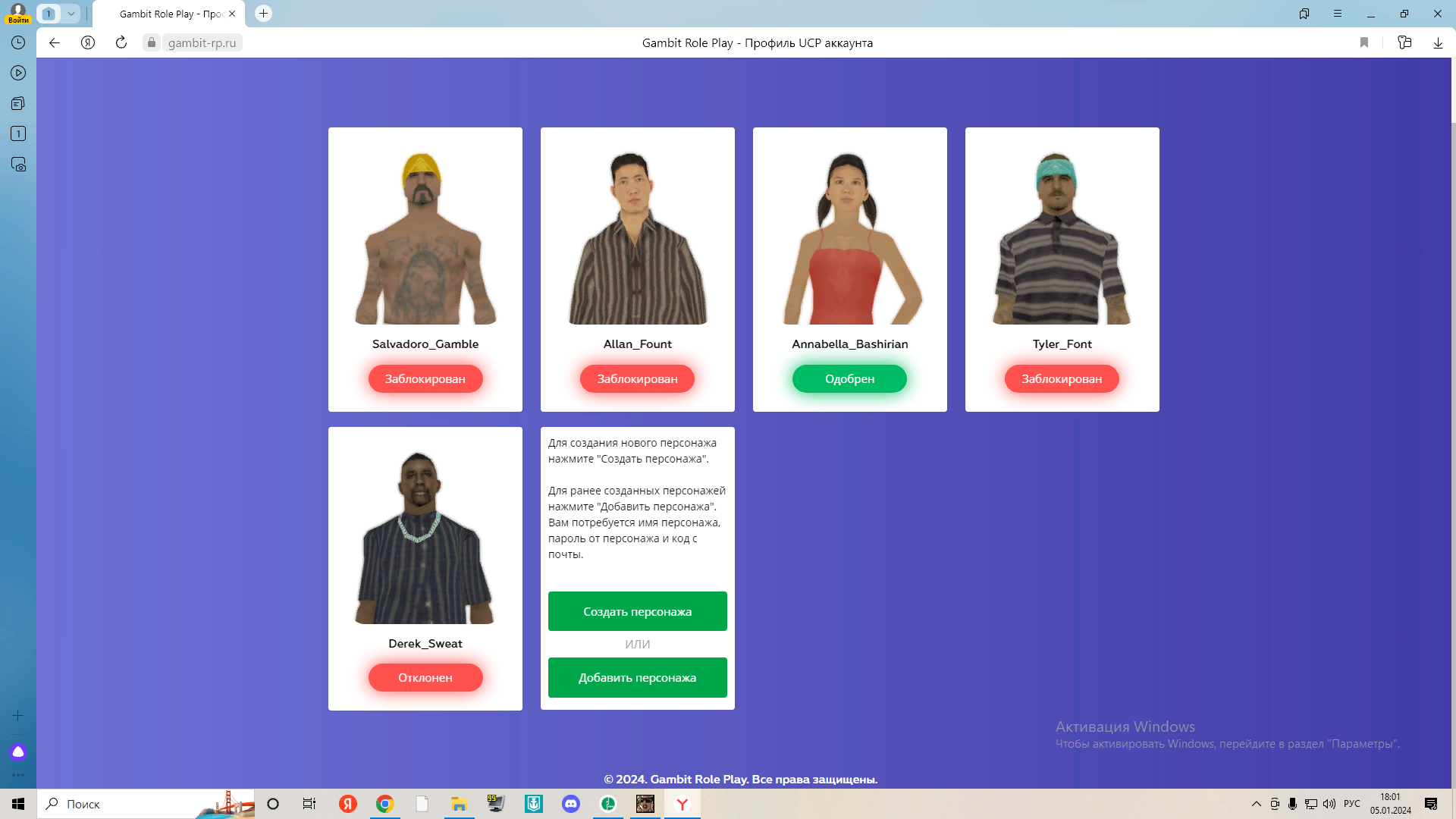Click the green Одобрен status button
Viewport: 1456px width, 819px height.
(849, 378)
